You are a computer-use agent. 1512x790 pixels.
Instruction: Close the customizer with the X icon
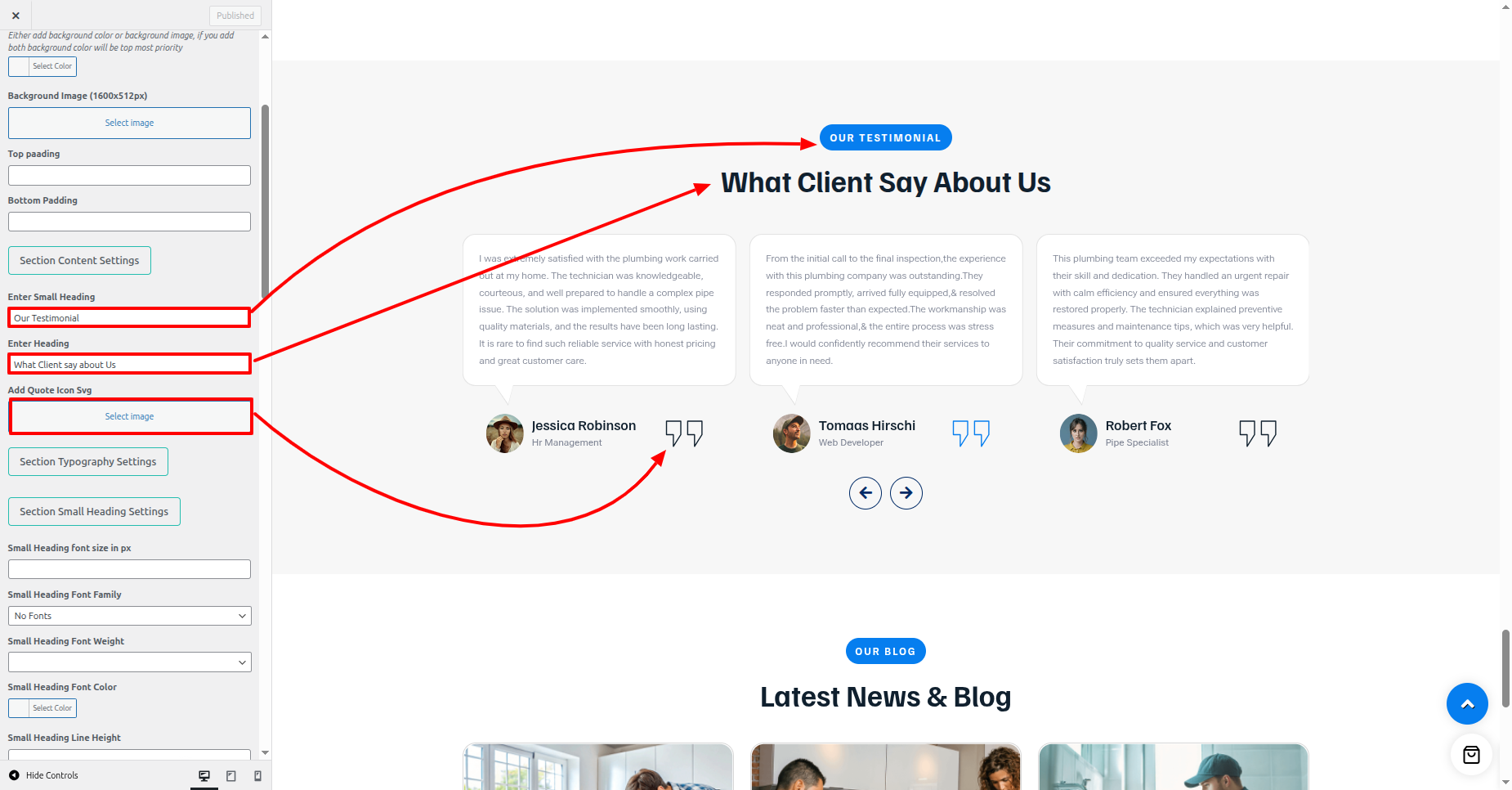pyautogui.click(x=16, y=16)
